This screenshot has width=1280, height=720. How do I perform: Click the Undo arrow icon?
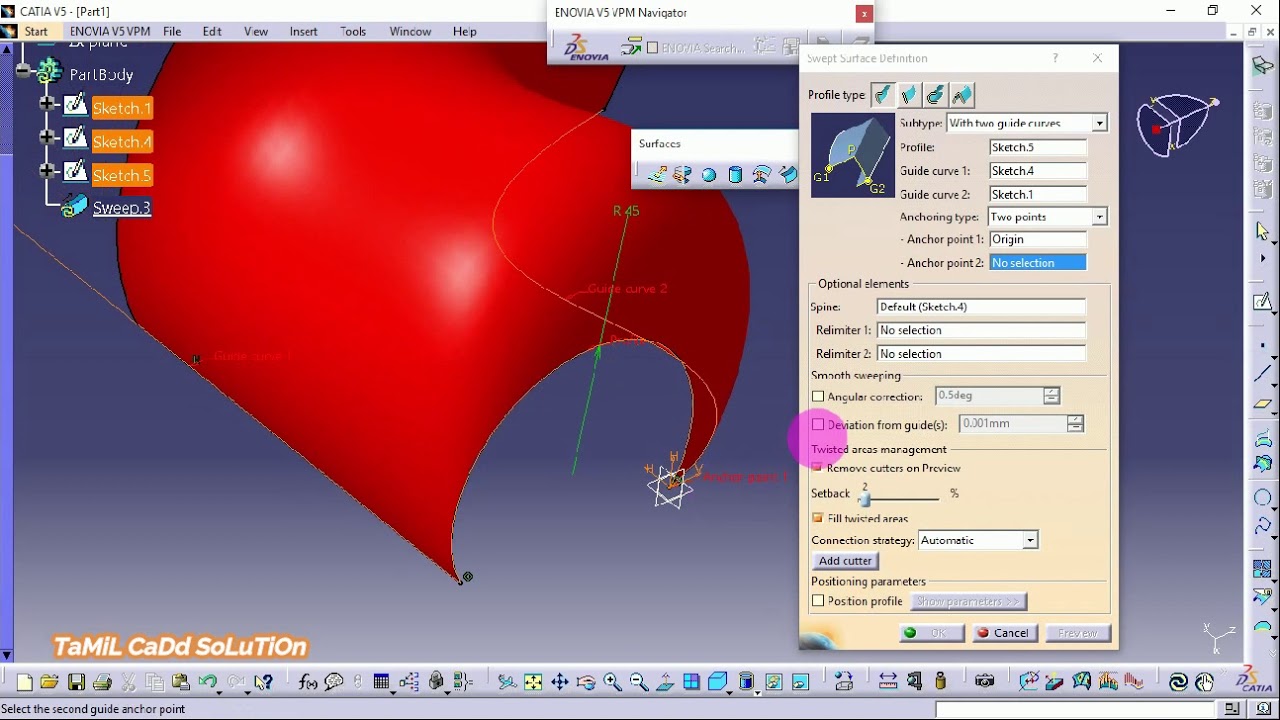(x=207, y=682)
